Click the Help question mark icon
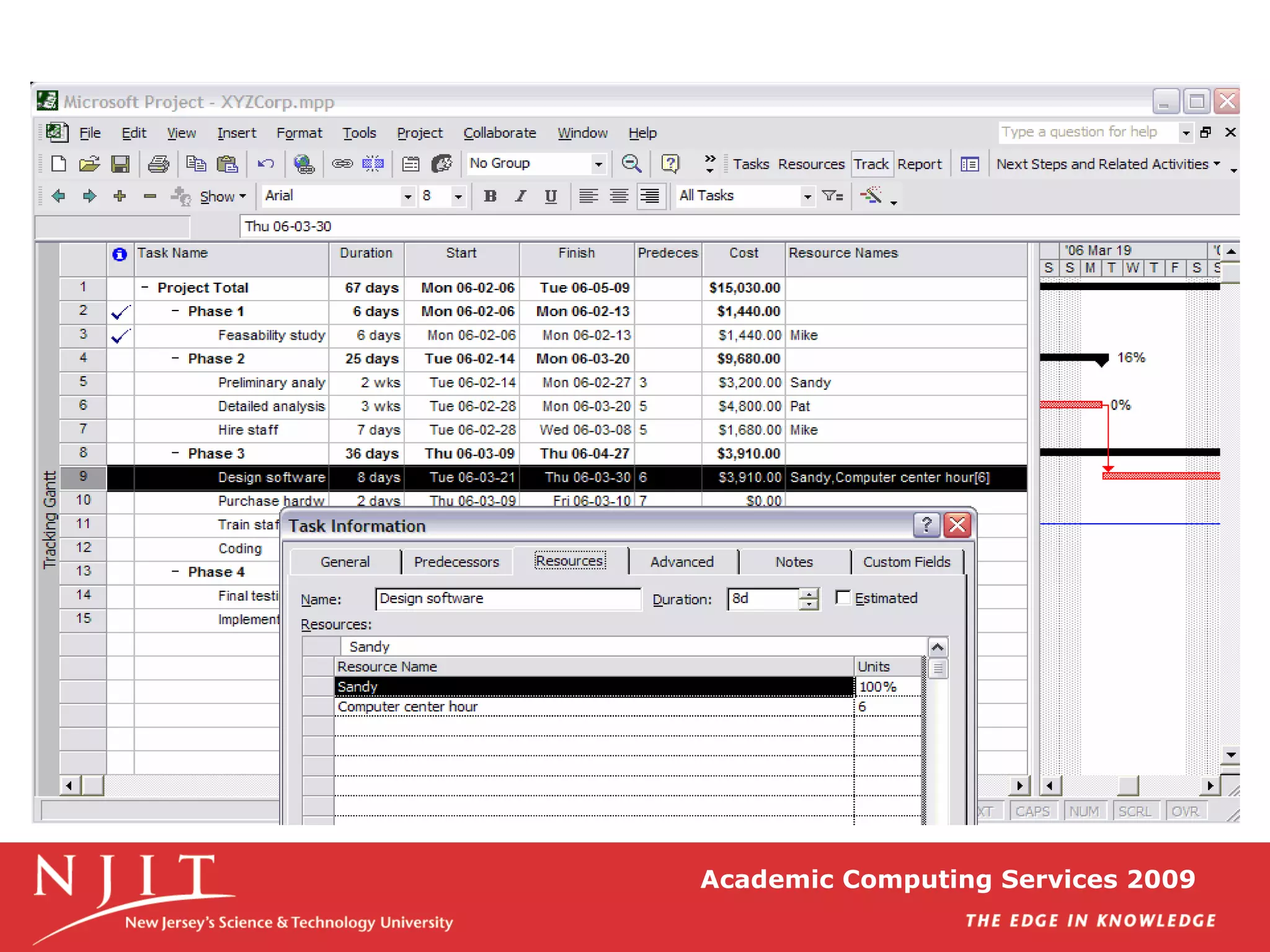 pos(670,164)
